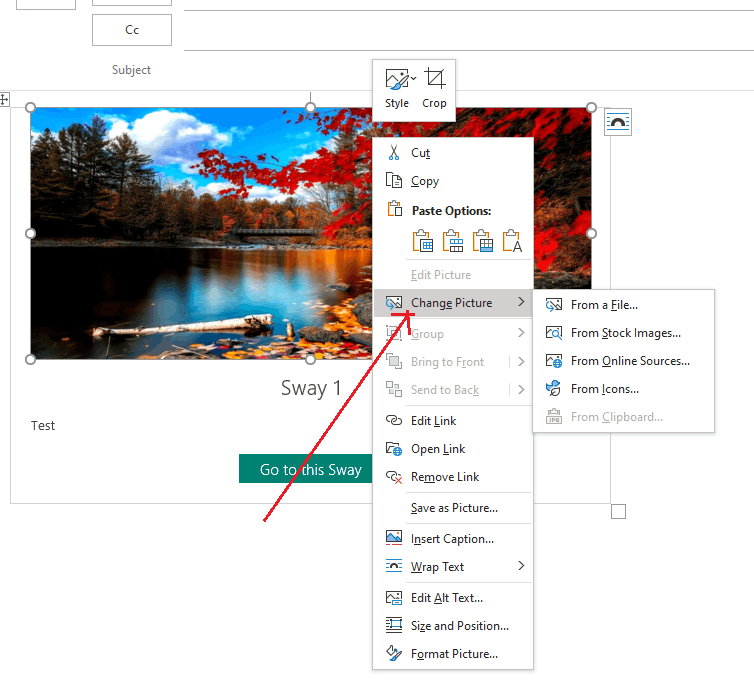Expand the Group submenu arrow
The height and width of the screenshot is (689, 754).
(x=521, y=333)
